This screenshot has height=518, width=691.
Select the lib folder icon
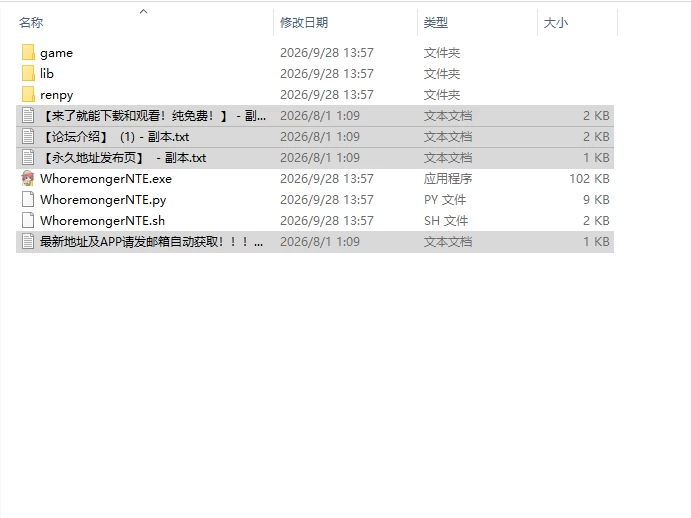[28, 74]
